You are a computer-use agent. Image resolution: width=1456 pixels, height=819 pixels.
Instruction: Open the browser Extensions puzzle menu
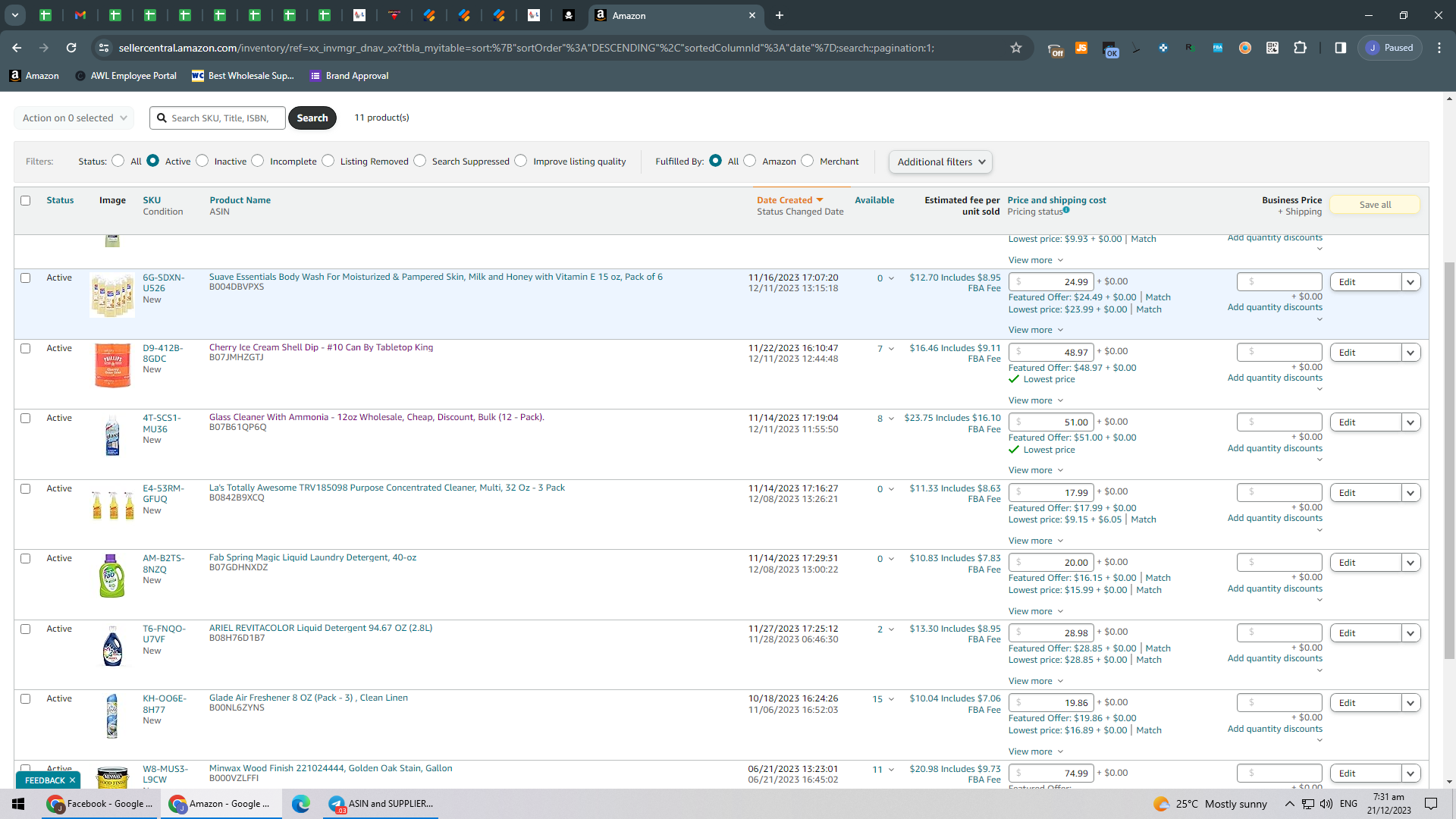click(1300, 48)
